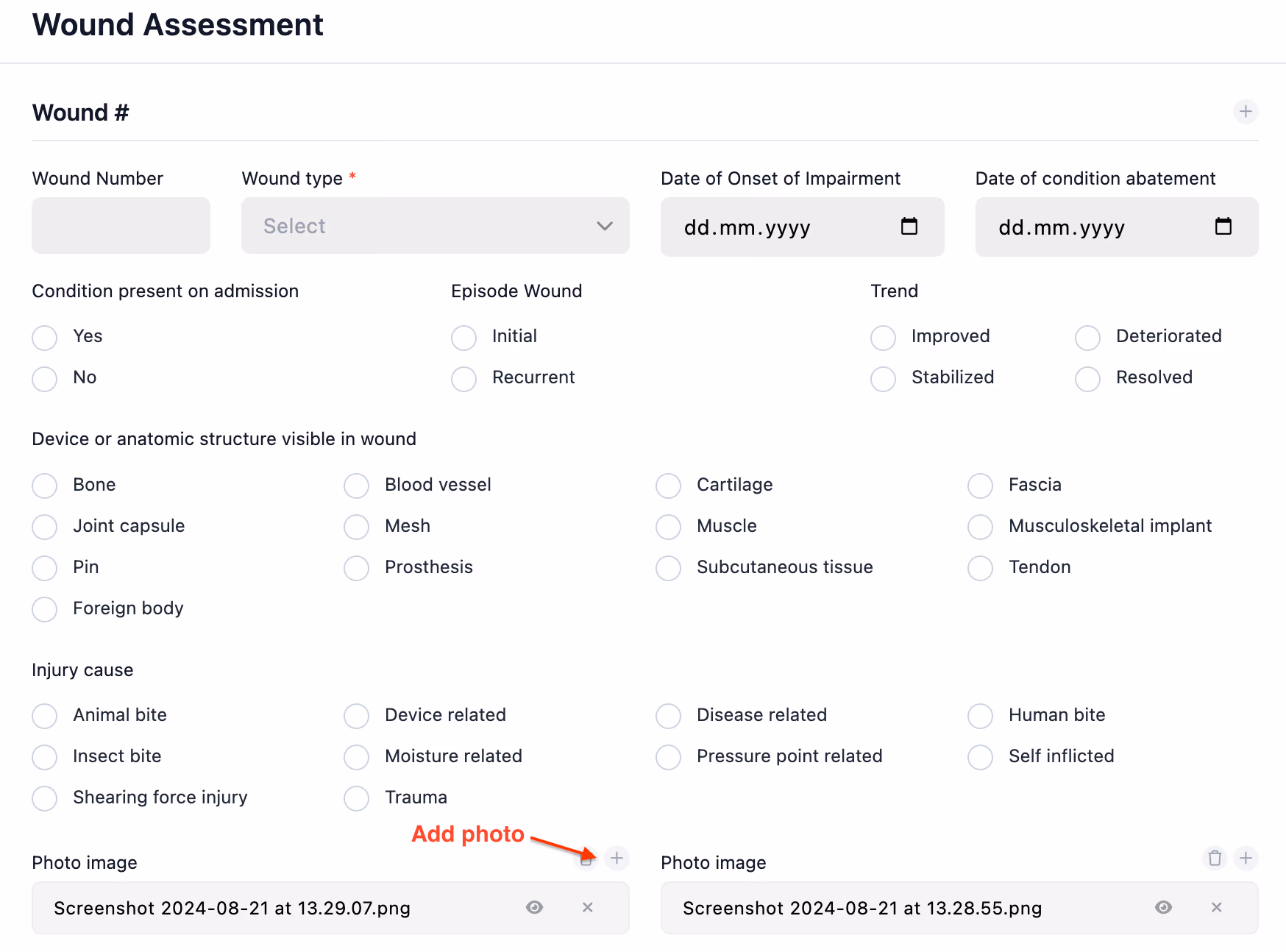The image size is (1286, 952).
Task: Select Blood vessel as visible structure
Action: pos(357,486)
